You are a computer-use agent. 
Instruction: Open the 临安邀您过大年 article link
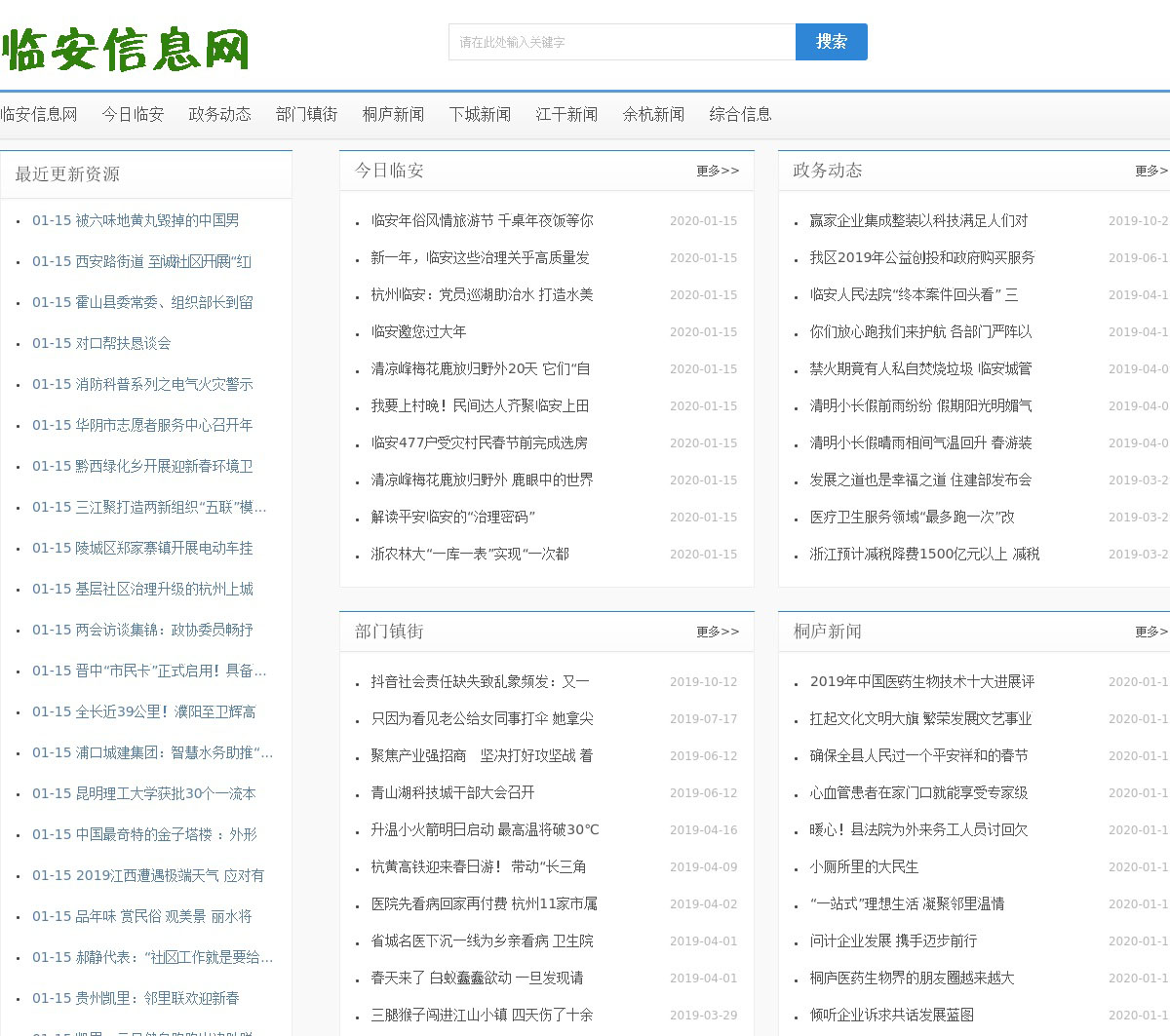point(418,332)
